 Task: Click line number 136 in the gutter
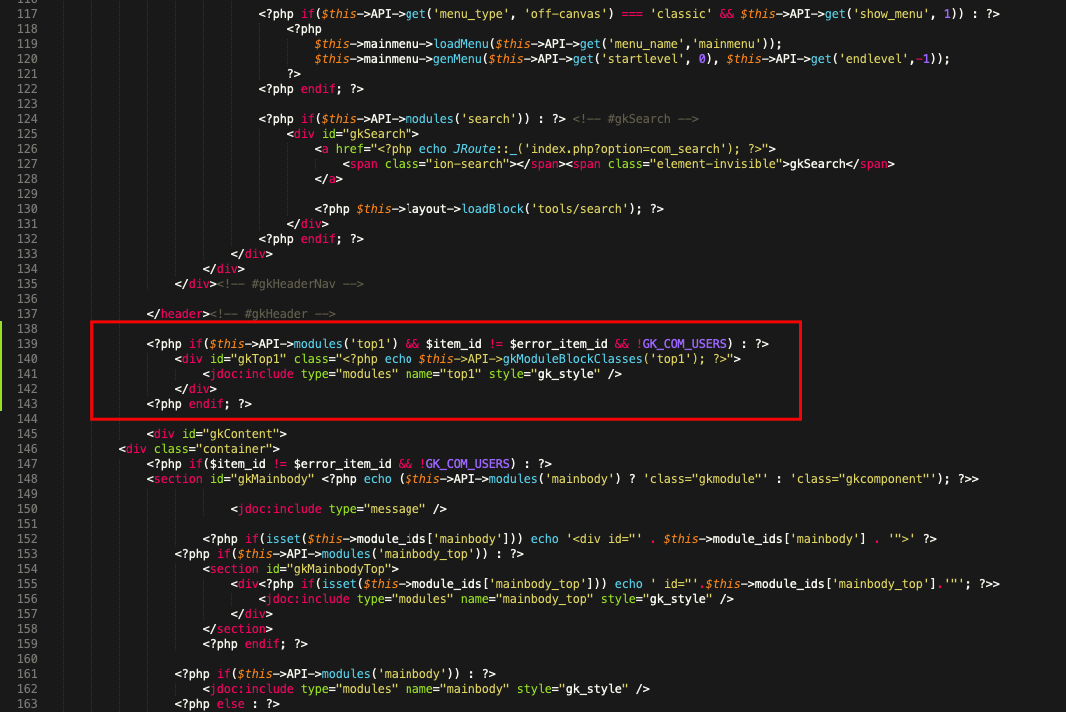[x=27, y=299]
